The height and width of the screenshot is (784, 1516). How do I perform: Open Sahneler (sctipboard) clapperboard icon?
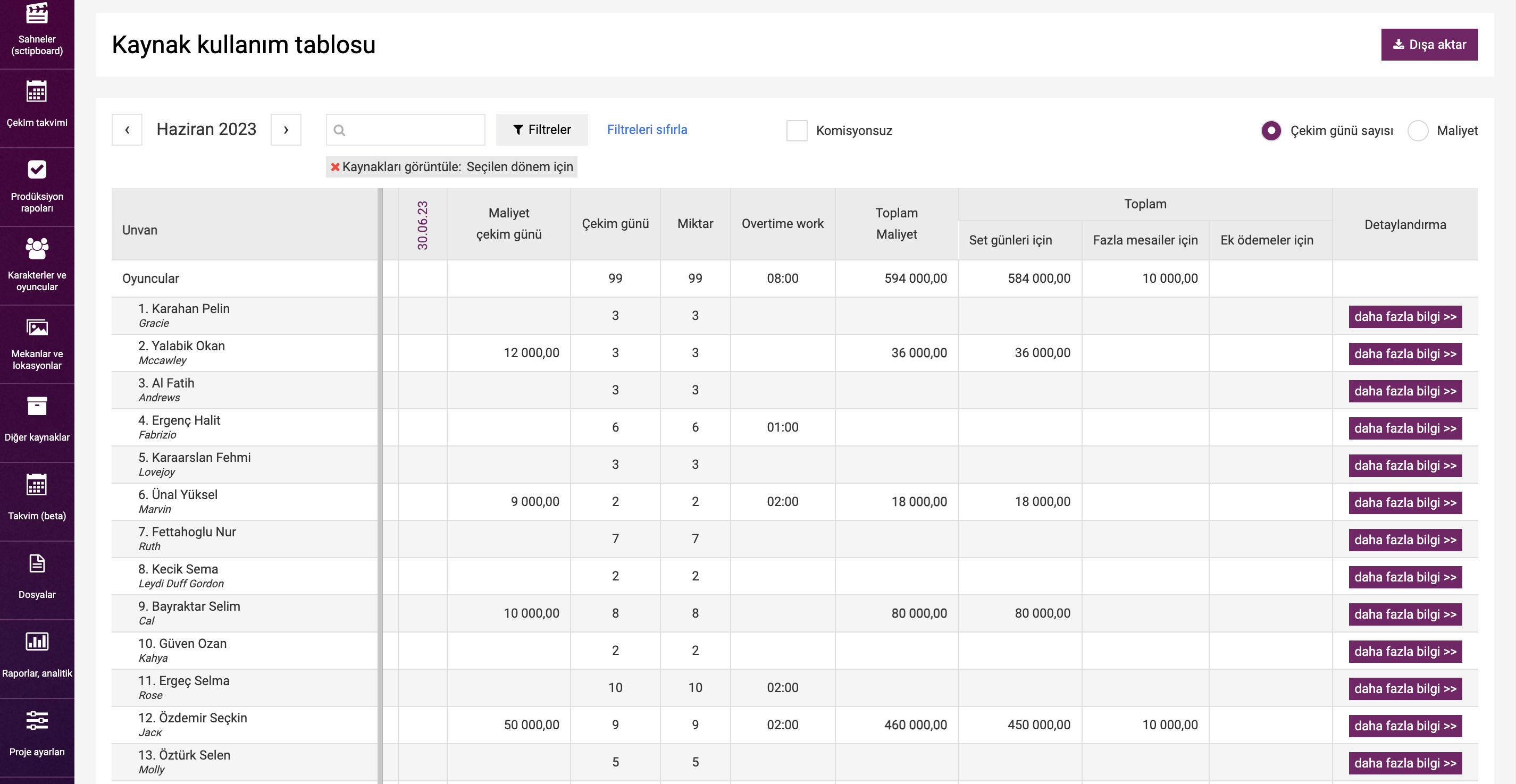pos(37,13)
